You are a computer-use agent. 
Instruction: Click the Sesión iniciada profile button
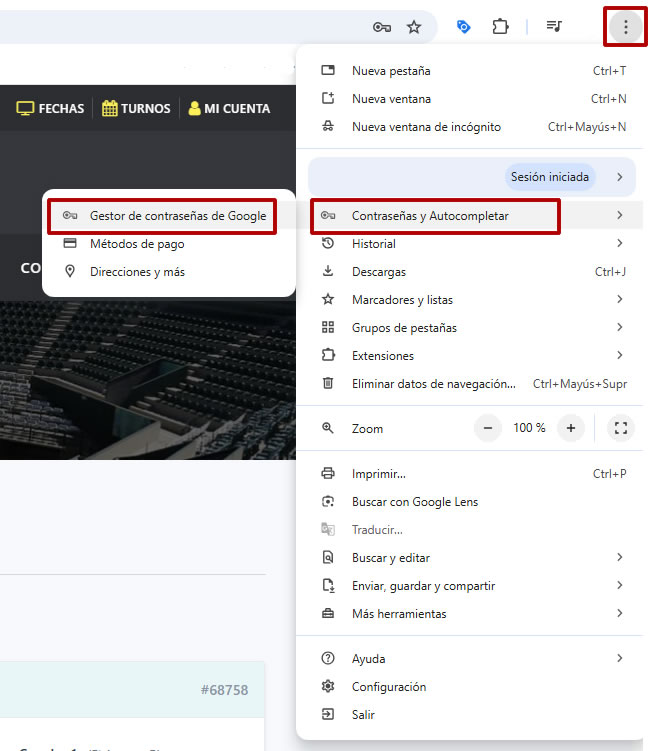tap(550, 177)
